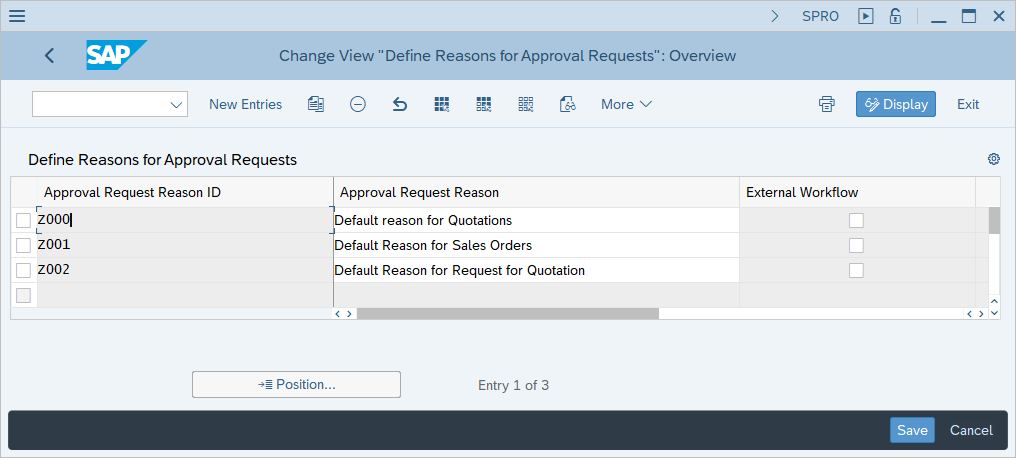Select the Z002 row selector checkbox
1016x458 pixels.
[x=23, y=270]
